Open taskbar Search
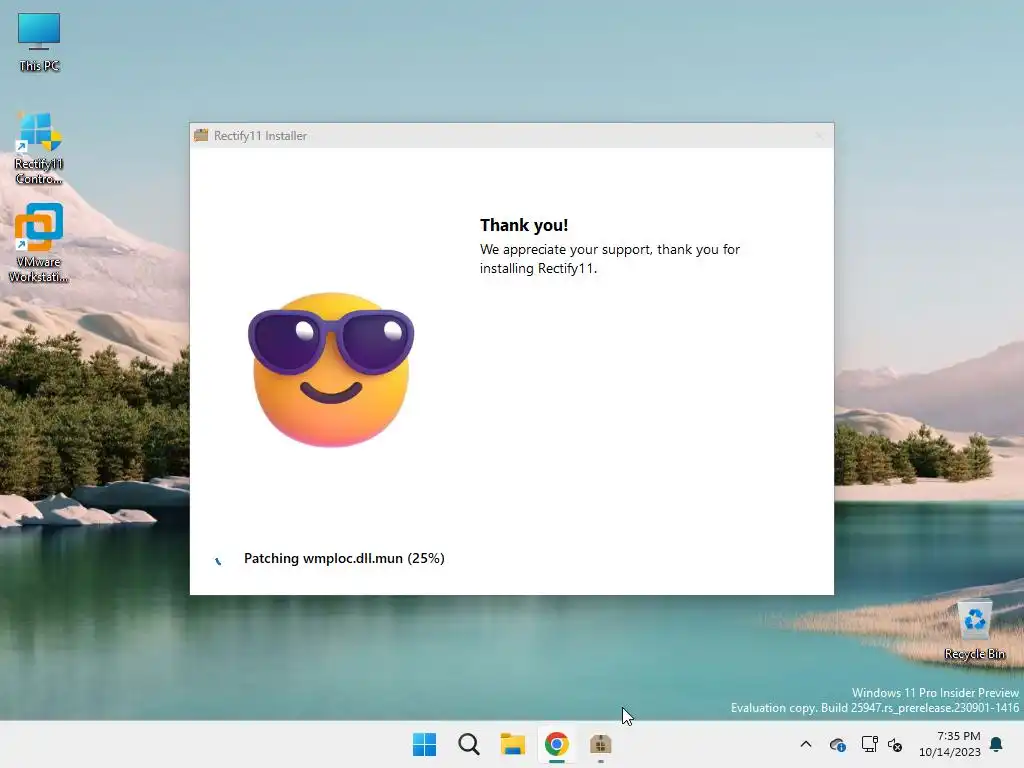The height and width of the screenshot is (768, 1024). pos(469,744)
